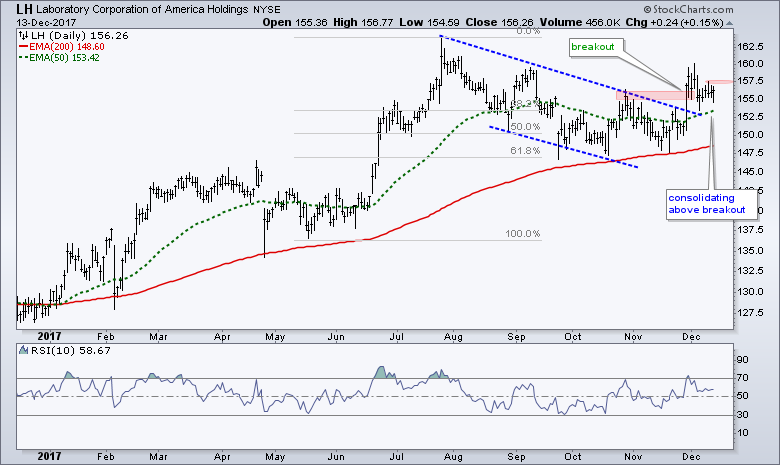This screenshot has height=465, width=780.
Task: Click the green EMA(50) 153.42 legend entry
Action: 59,57
